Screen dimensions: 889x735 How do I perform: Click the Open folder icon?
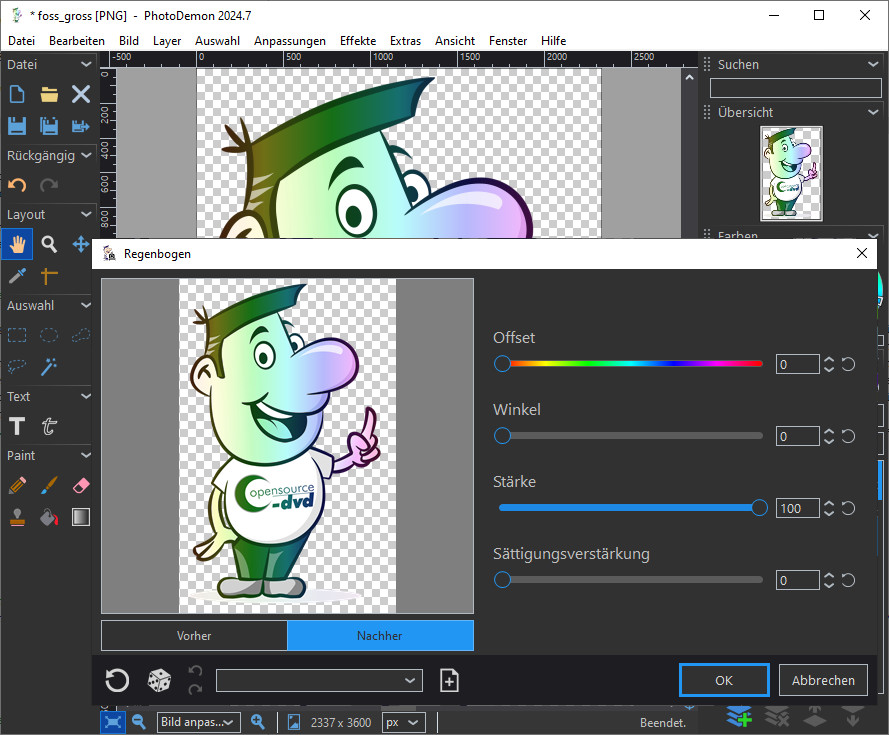tap(49, 95)
